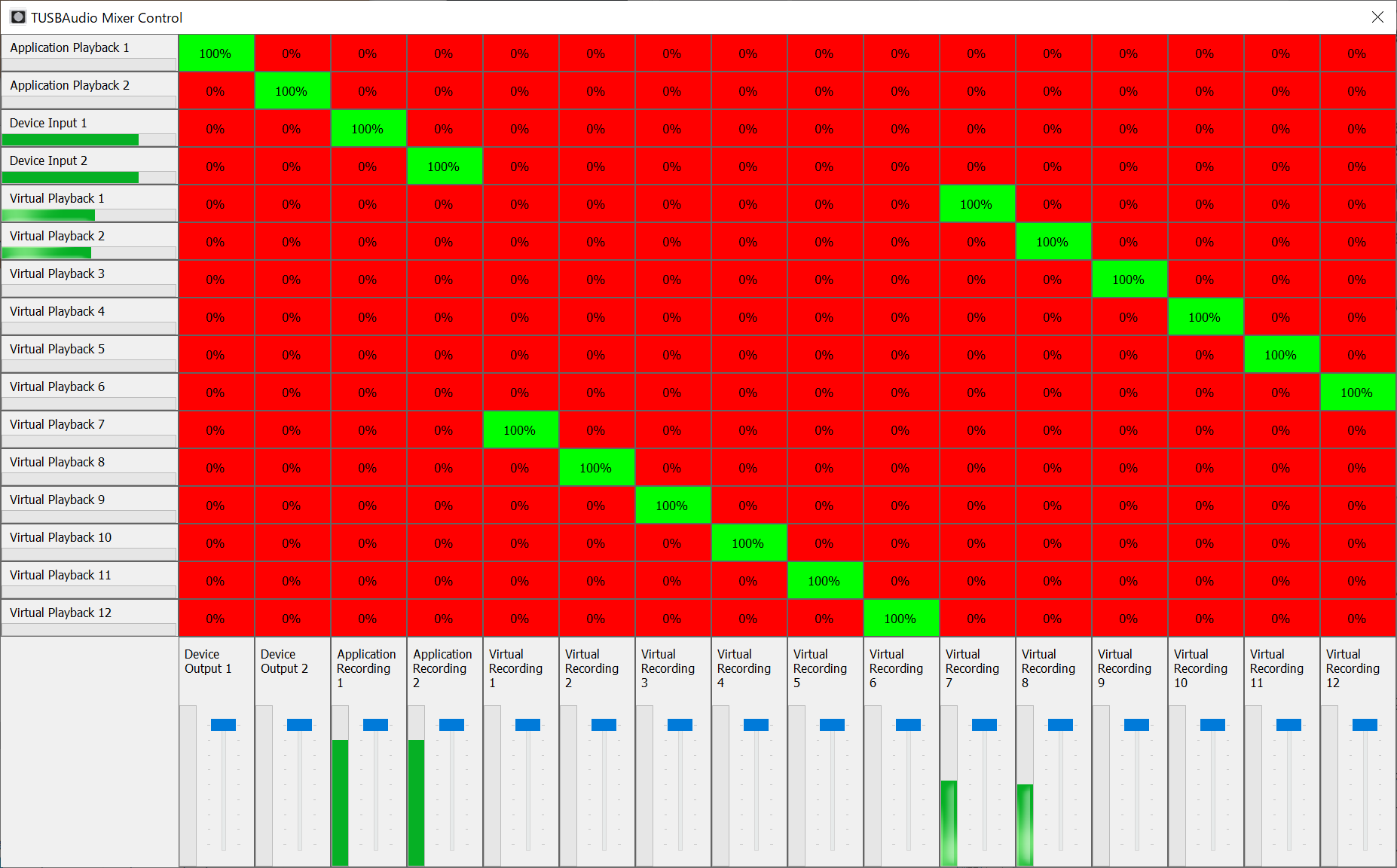This screenshot has width=1397, height=868.
Task: Click the Virtual Recording 3 fader handle
Action: click(680, 725)
